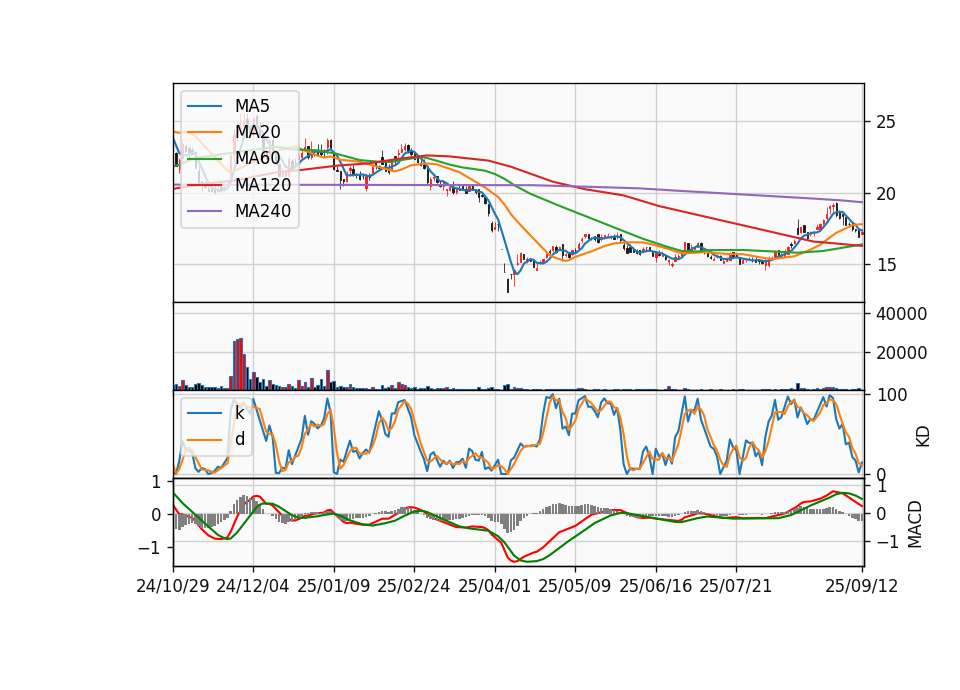960x690 pixels.
Task: Click the 25/02/24 date label
Action: [414, 586]
